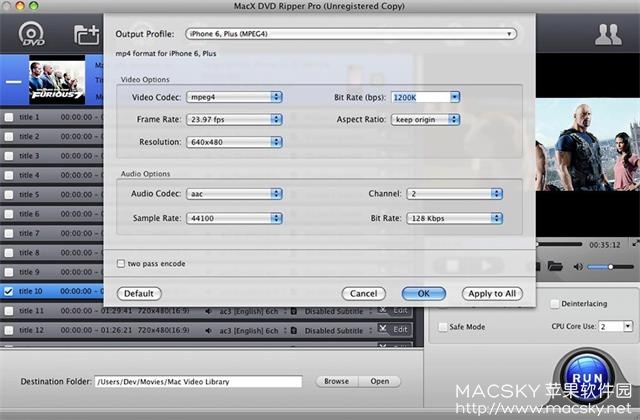
Task: Enable two pass encode
Action: click(121, 264)
